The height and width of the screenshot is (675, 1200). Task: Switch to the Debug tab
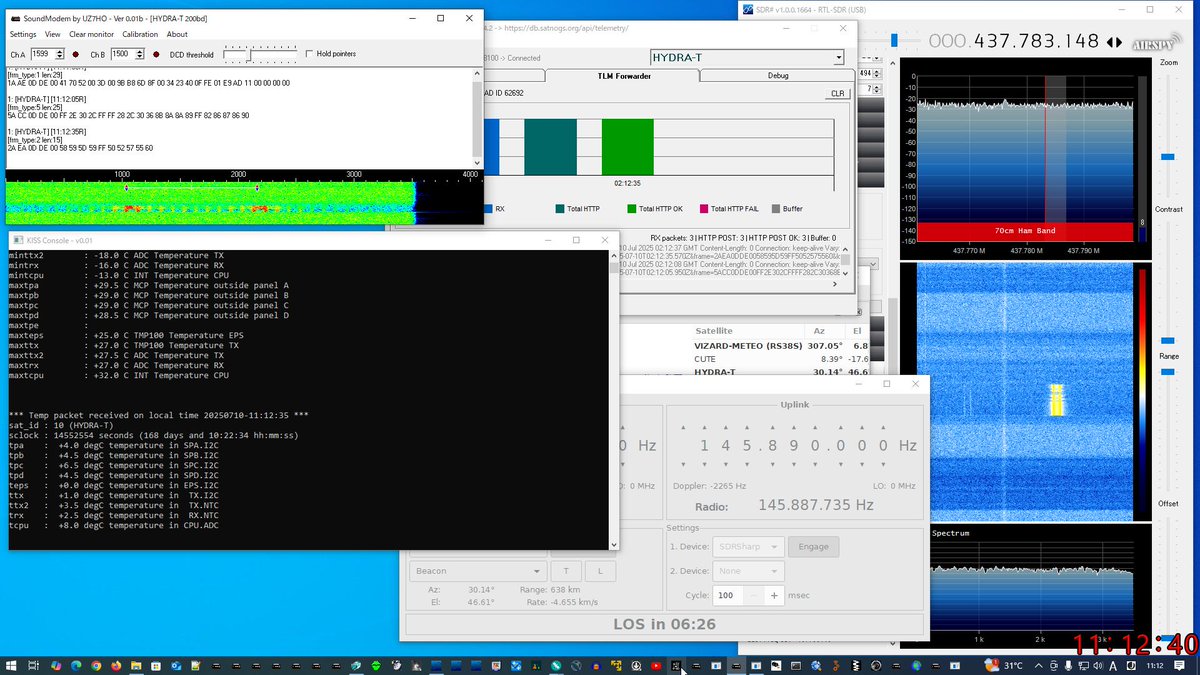coord(777,76)
